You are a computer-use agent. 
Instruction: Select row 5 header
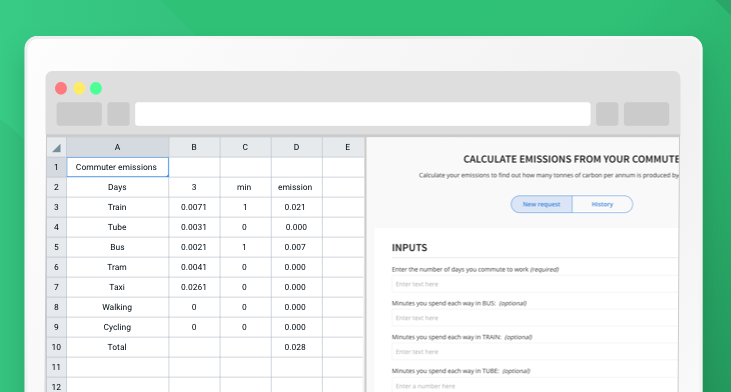56,247
